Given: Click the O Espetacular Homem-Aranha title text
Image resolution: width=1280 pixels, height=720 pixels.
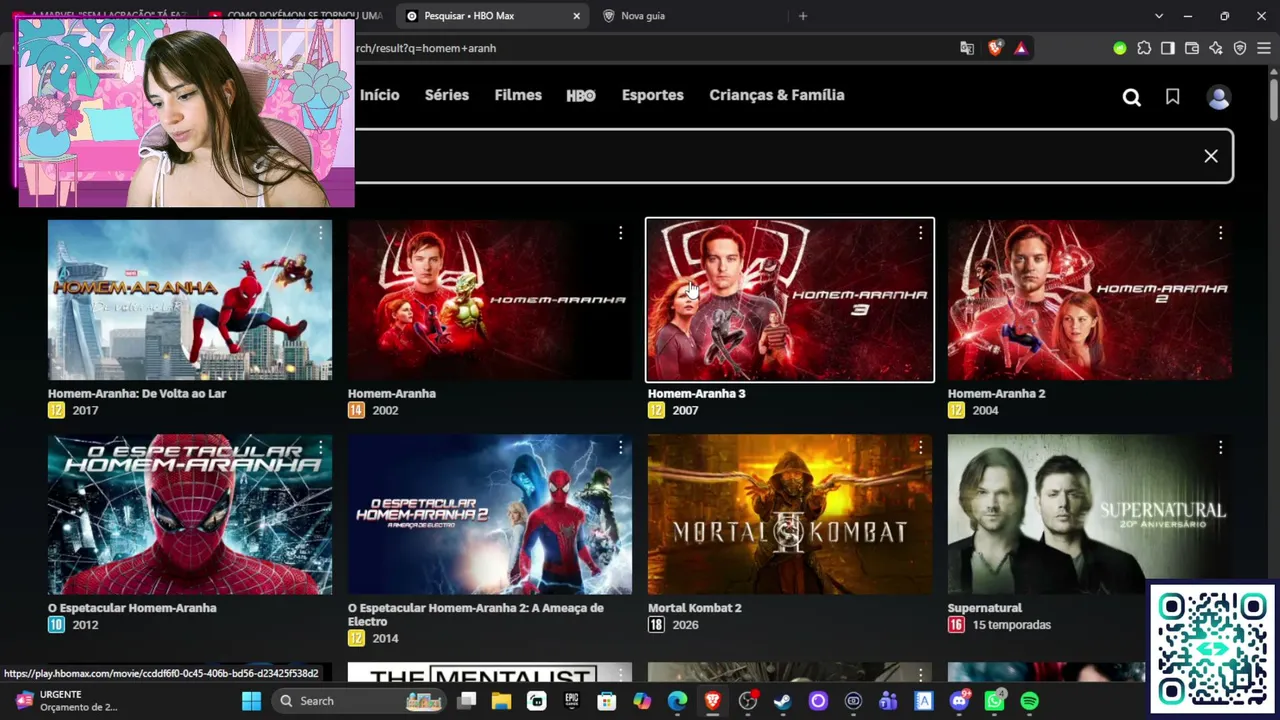Looking at the screenshot, I should [132, 608].
